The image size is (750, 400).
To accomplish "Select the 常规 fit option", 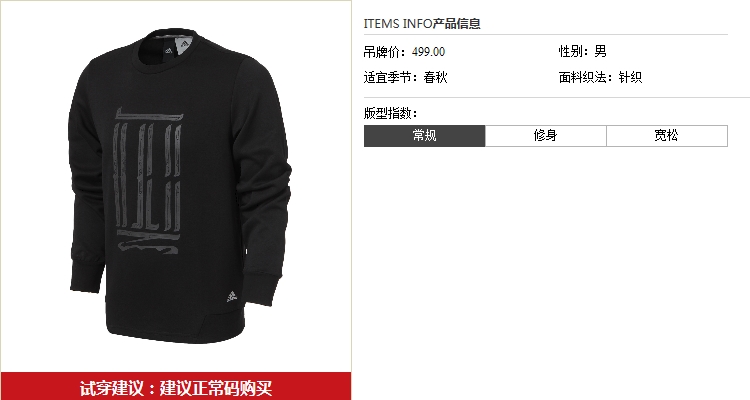I will tap(424, 136).
